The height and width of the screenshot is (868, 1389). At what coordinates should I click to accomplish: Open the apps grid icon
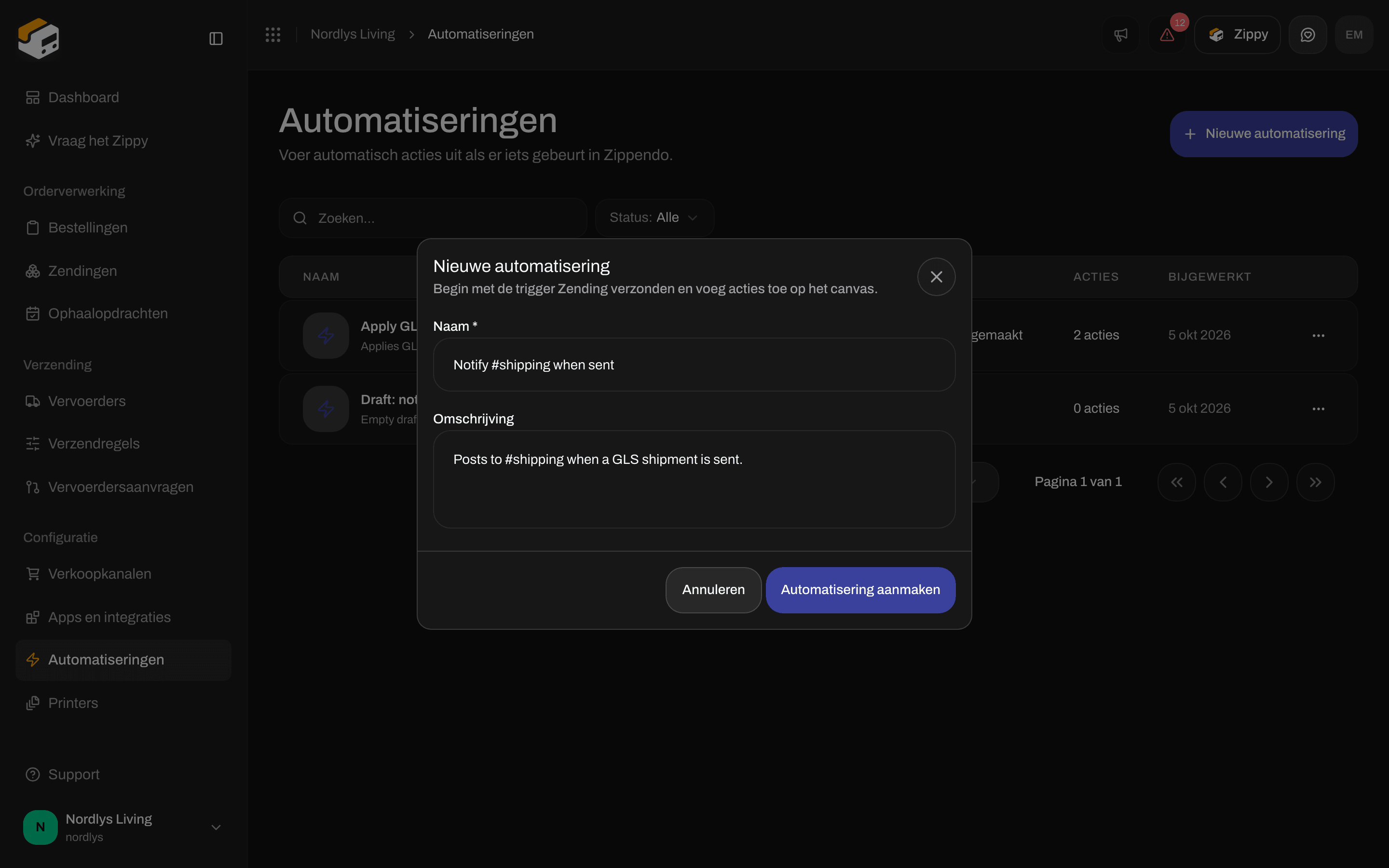(x=273, y=34)
